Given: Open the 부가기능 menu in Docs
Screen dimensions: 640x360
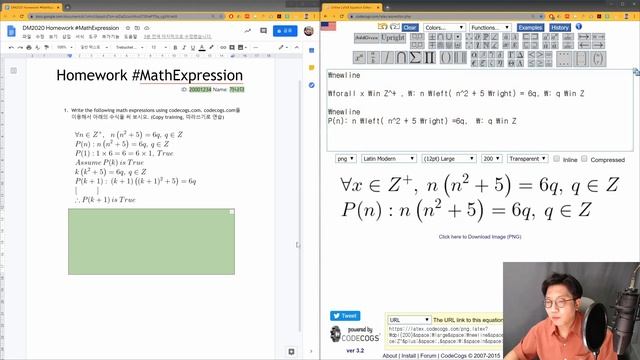Looking at the screenshot, I should (111, 37).
